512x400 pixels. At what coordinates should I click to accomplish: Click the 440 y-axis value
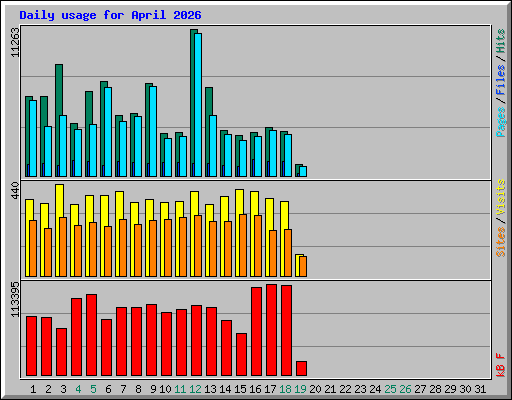pyautogui.click(x=15, y=190)
